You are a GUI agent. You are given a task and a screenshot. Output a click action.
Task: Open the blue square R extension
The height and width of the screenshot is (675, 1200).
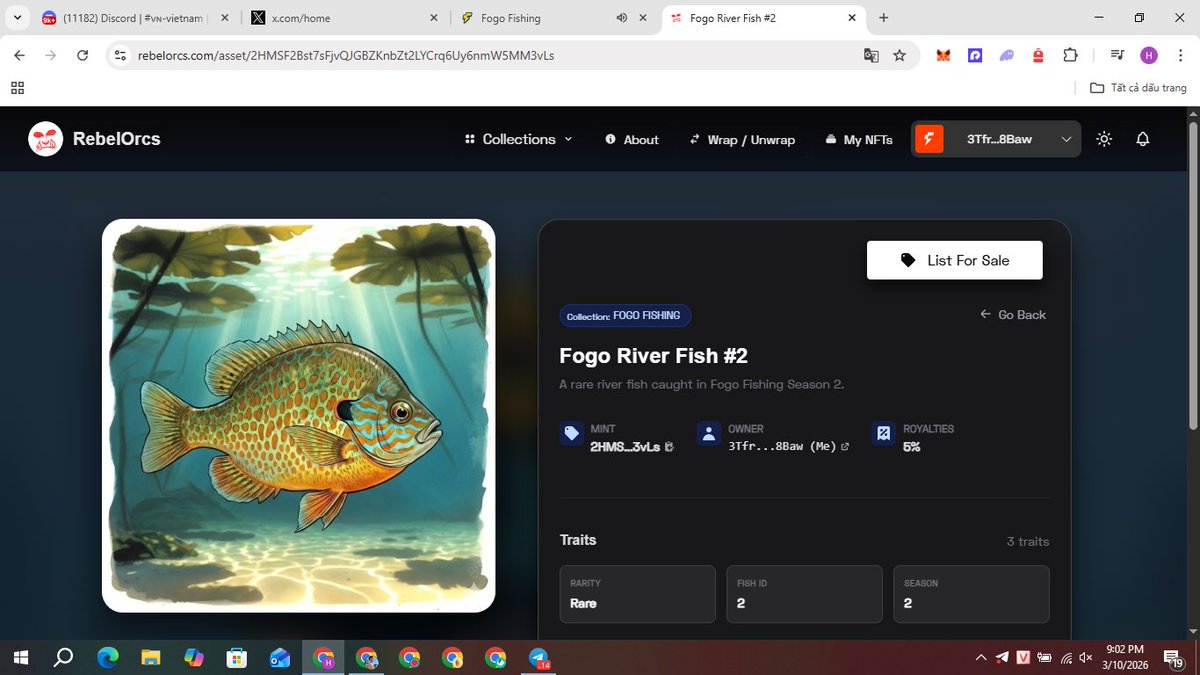(x=975, y=56)
